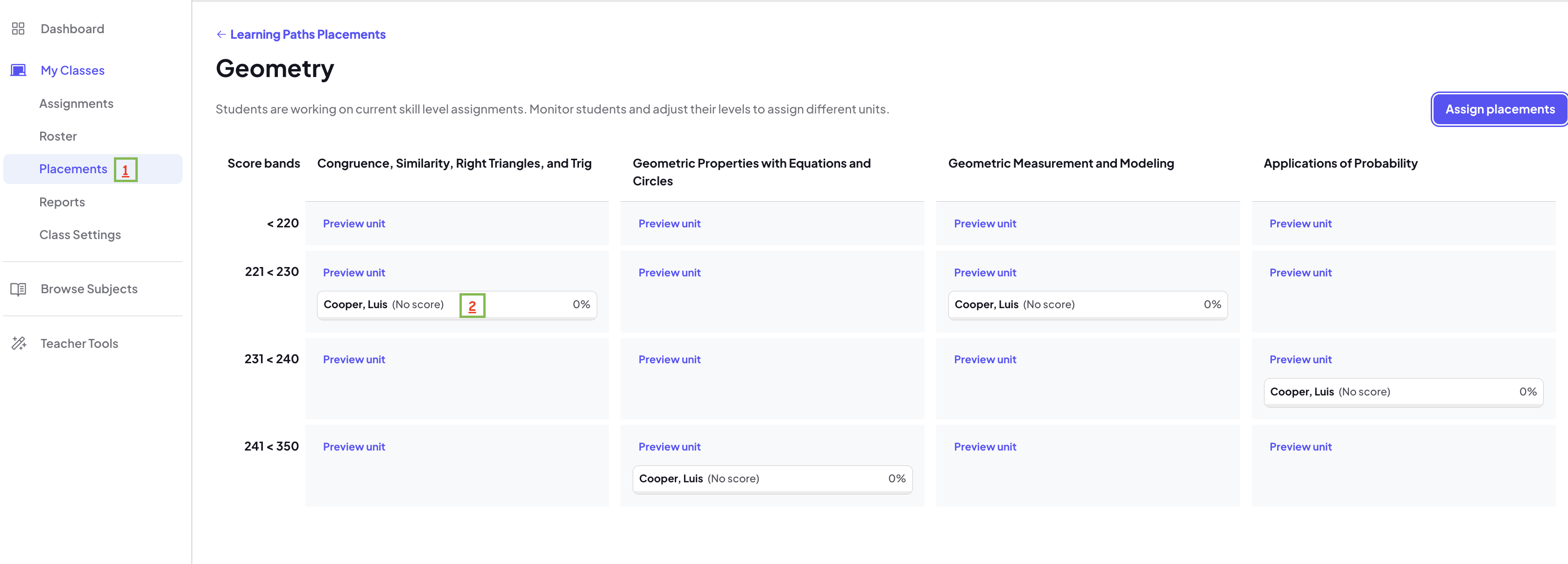Go to Reports in the sidebar
The image size is (1568, 564).
click(x=62, y=202)
